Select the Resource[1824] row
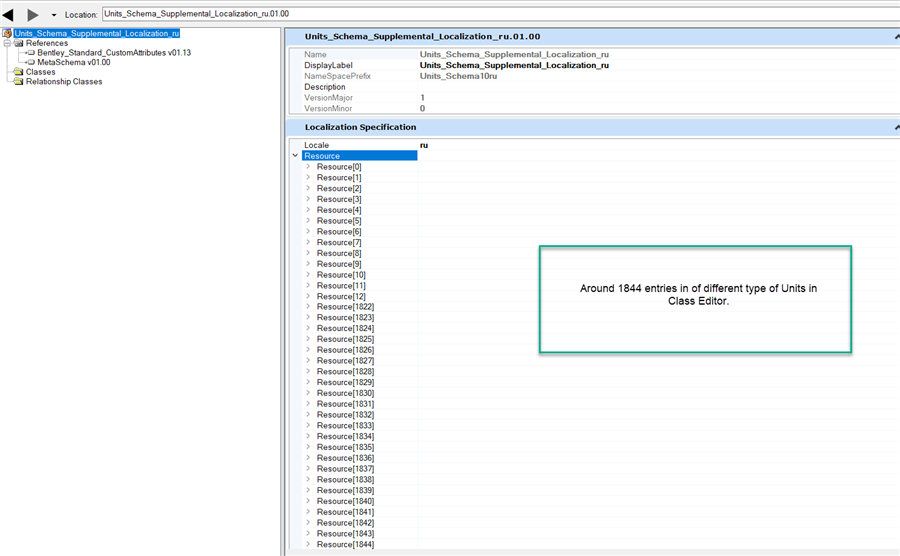 pyautogui.click(x=345, y=328)
